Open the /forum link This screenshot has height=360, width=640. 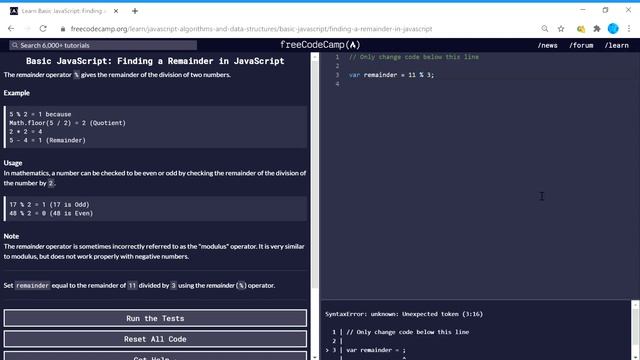[581, 45]
